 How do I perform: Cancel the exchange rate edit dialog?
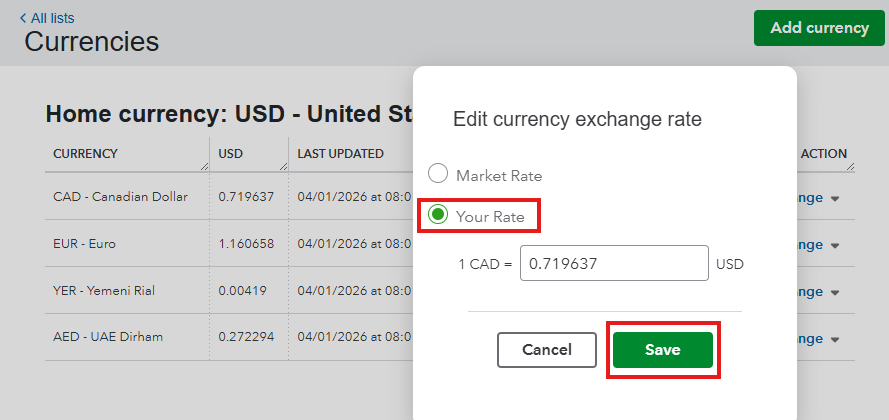pyautogui.click(x=547, y=350)
